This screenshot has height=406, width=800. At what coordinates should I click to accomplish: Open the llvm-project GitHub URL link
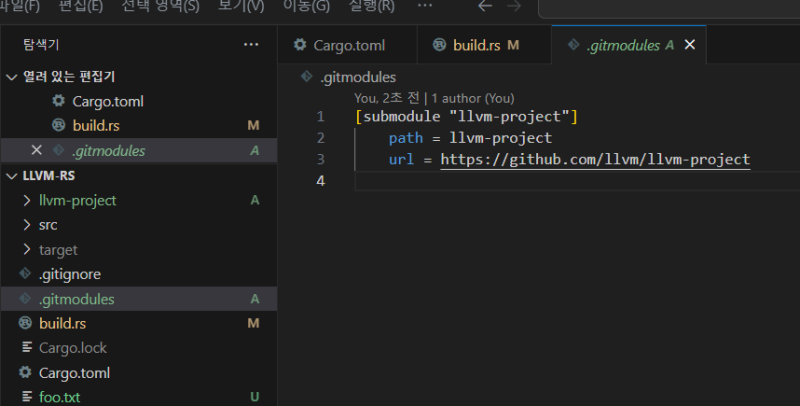594,160
